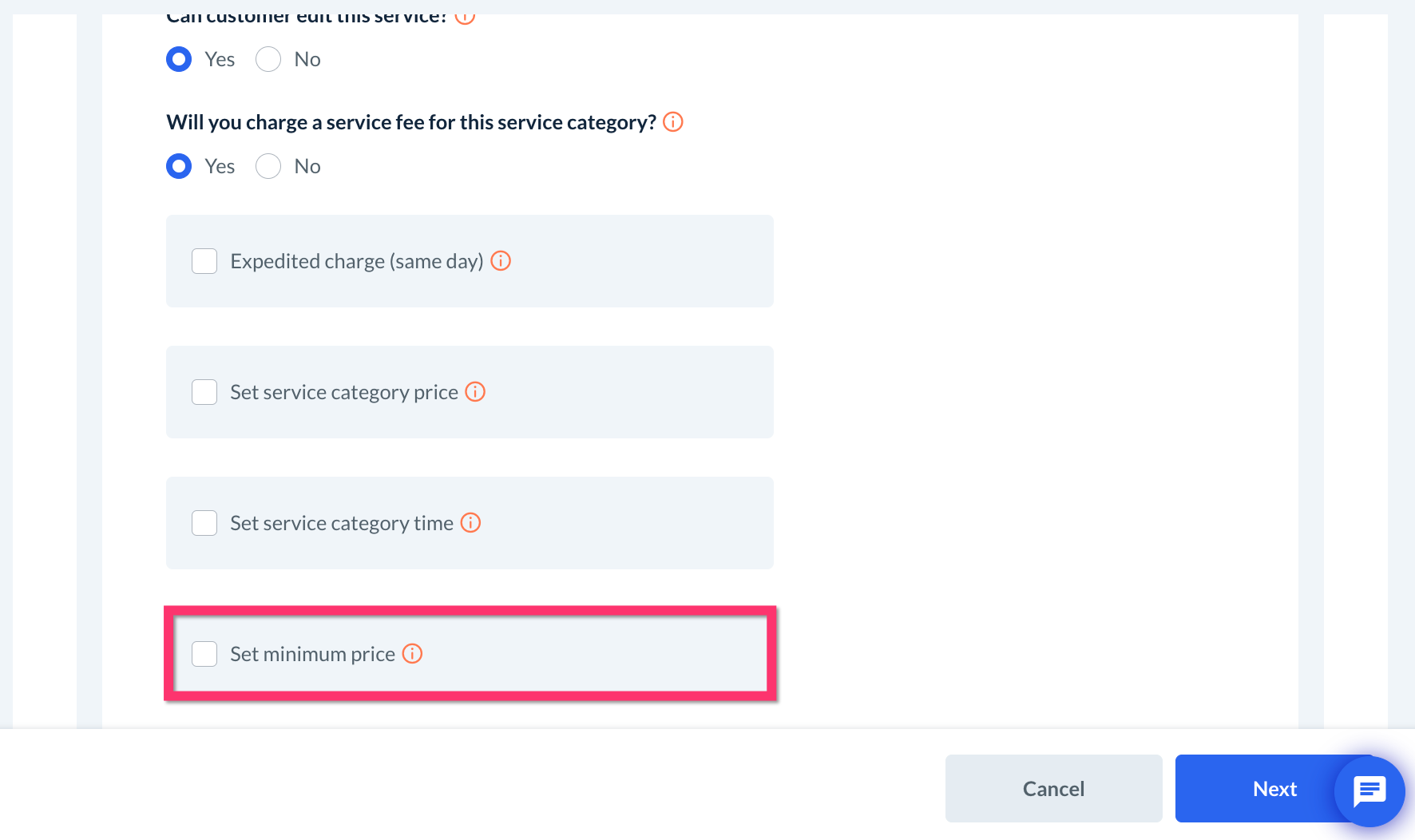This screenshot has height=840, width=1415.
Task: Click info icon beside service fee question
Action: [x=673, y=122]
